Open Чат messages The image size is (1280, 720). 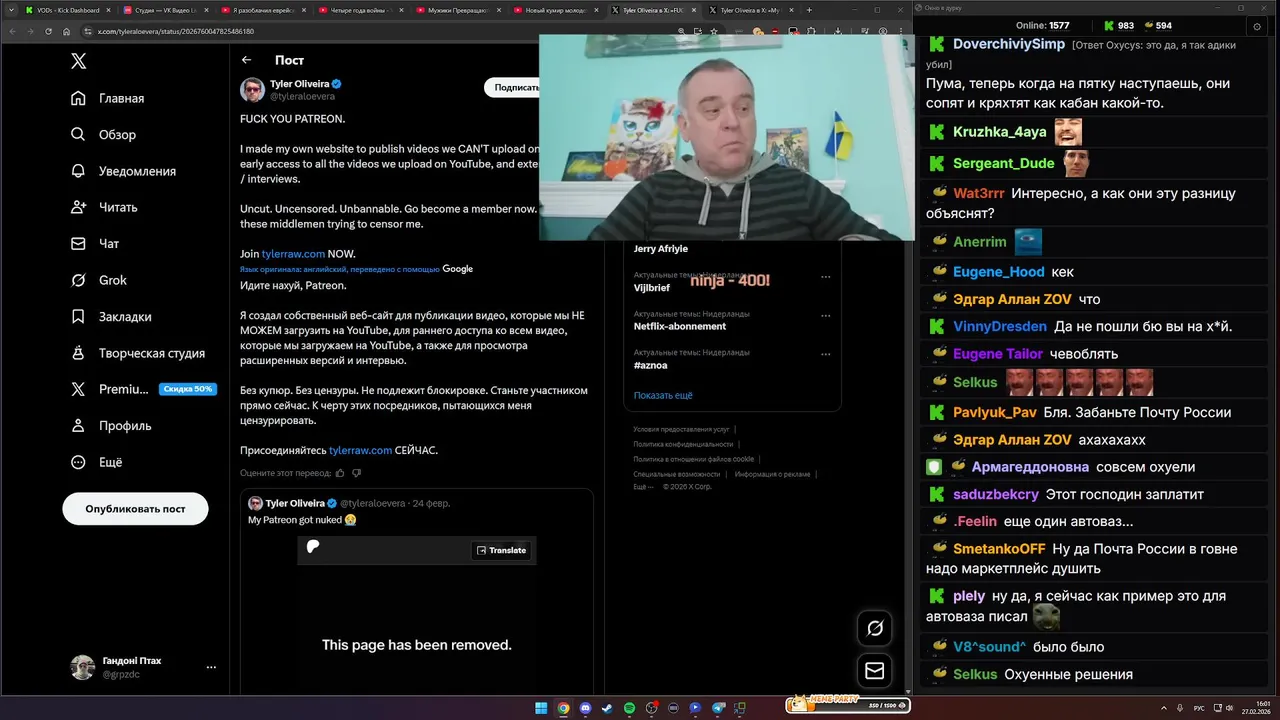[x=95, y=243]
